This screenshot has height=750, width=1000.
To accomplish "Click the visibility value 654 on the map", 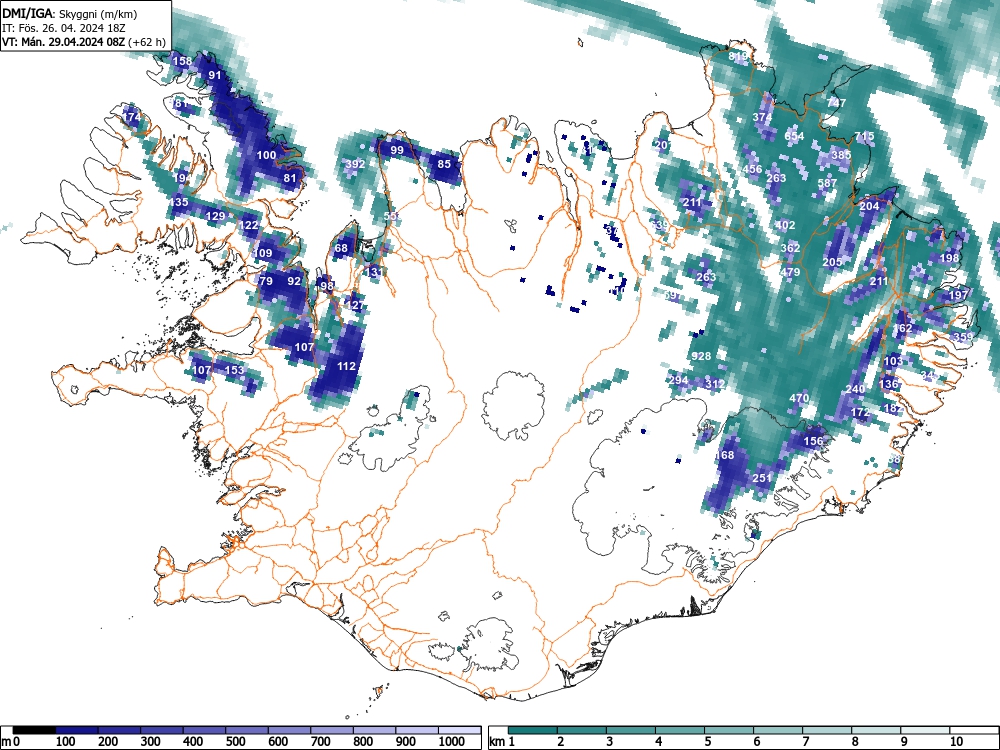I will (794, 136).
